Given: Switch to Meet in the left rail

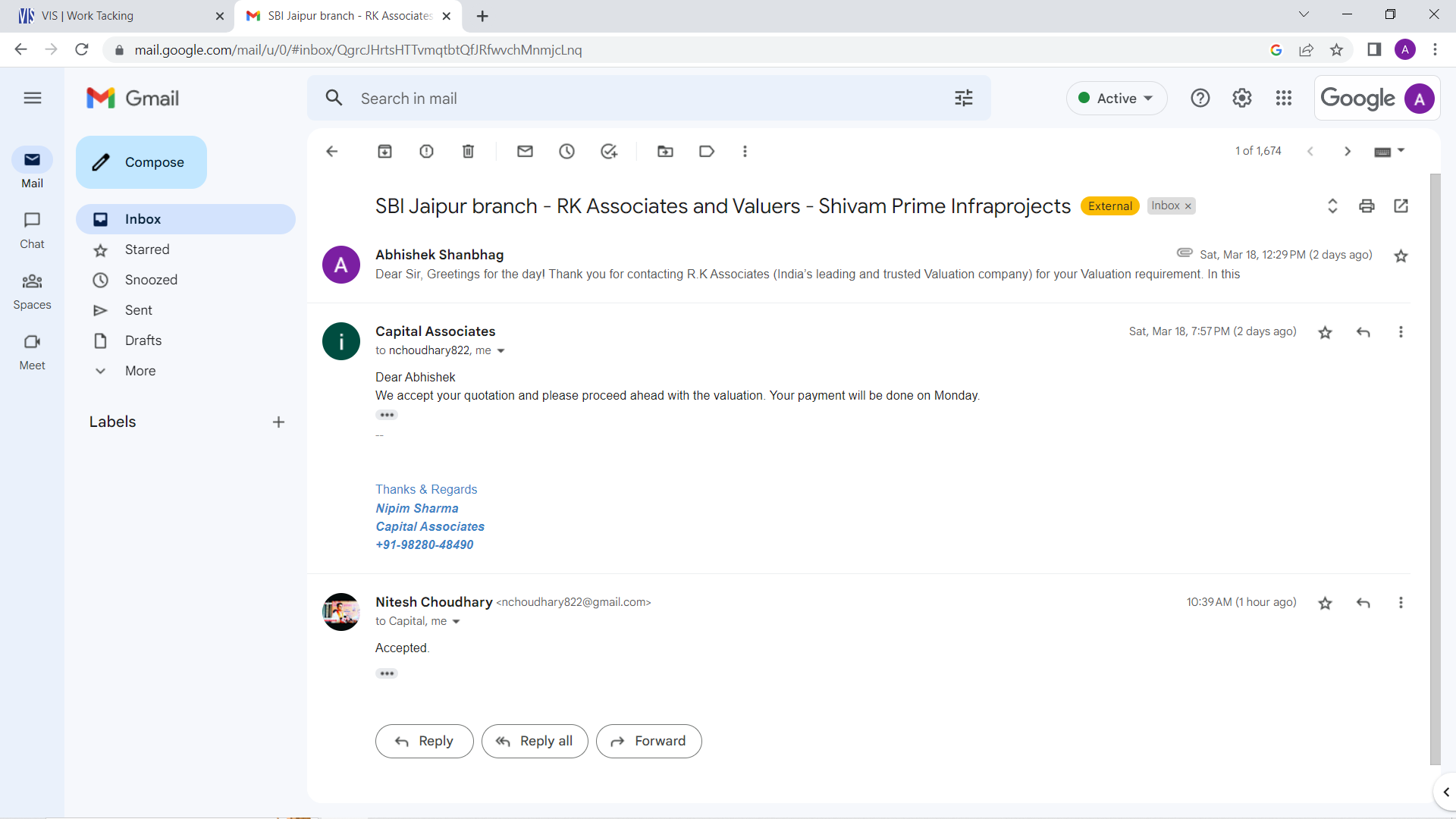Looking at the screenshot, I should point(32,351).
